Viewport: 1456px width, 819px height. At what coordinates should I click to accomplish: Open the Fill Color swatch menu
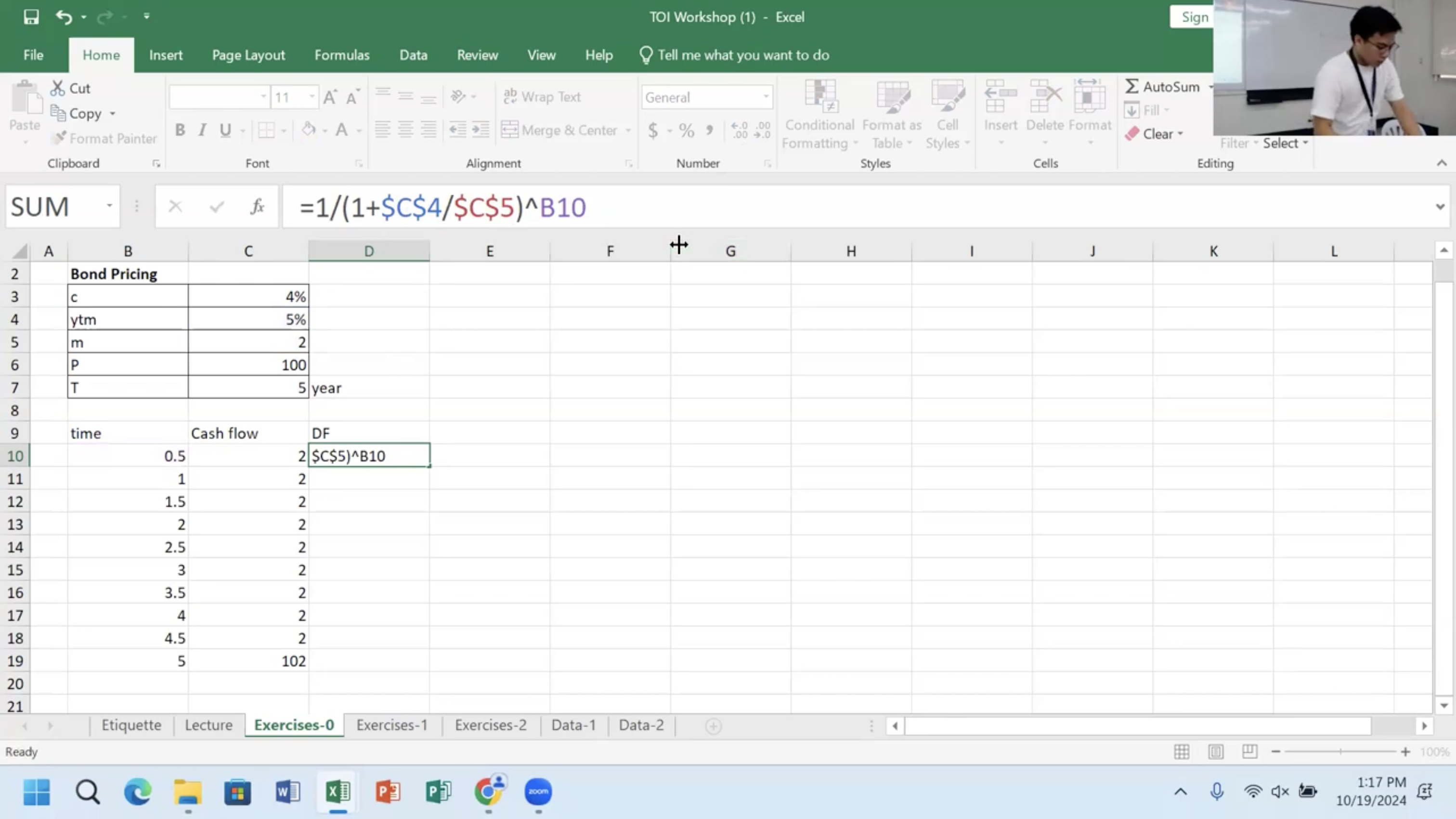[309, 130]
